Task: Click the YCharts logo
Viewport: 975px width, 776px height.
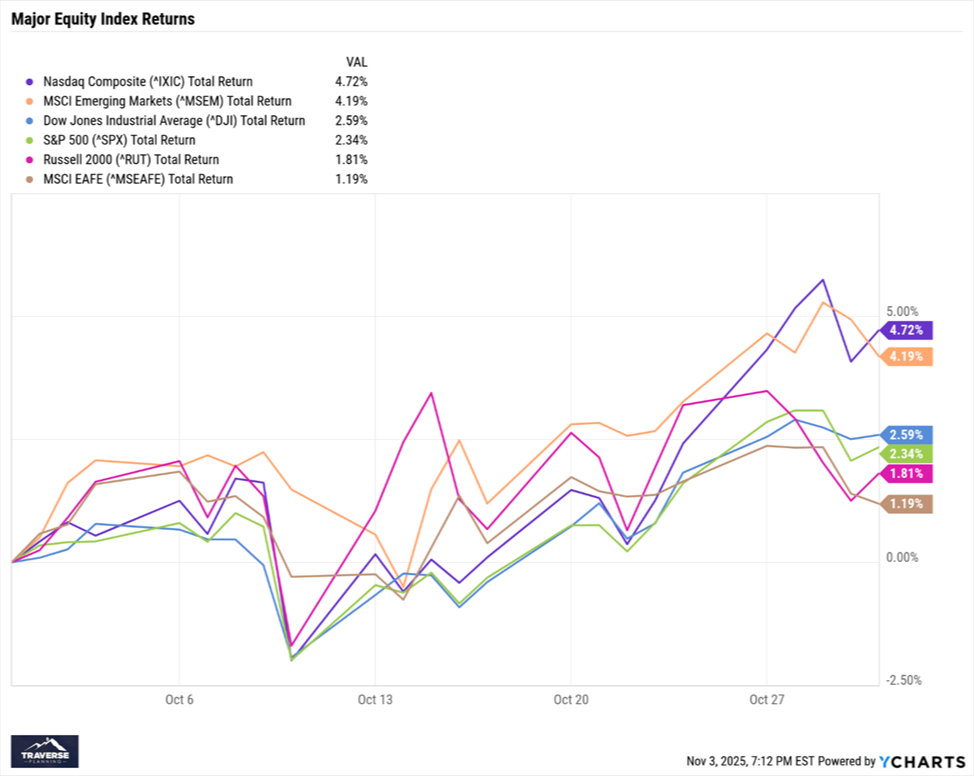Action: [921, 761]
